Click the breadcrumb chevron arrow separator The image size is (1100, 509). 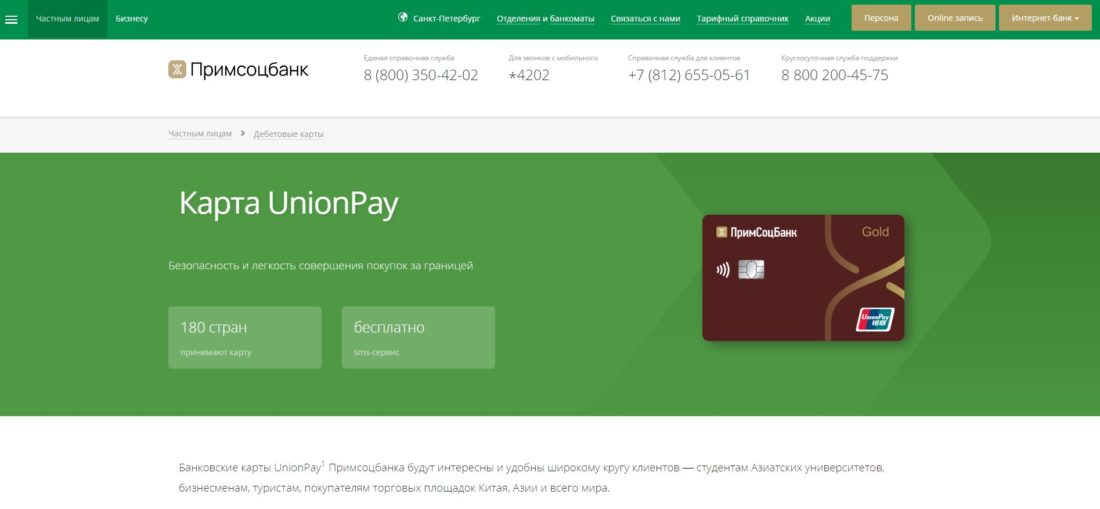pos(243,133)
